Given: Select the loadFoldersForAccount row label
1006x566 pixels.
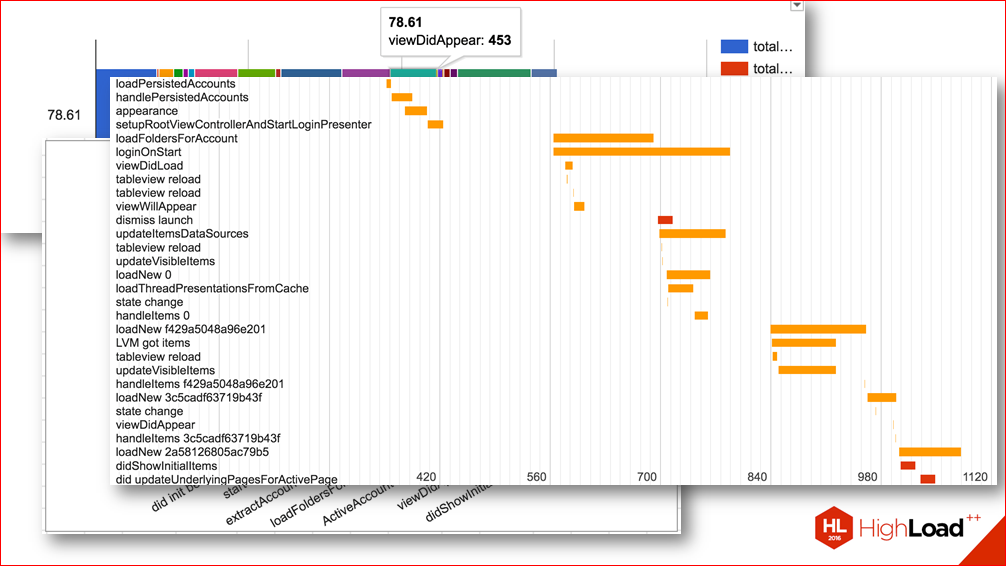Looking at the screenshot, I should [x=176, y=138].
